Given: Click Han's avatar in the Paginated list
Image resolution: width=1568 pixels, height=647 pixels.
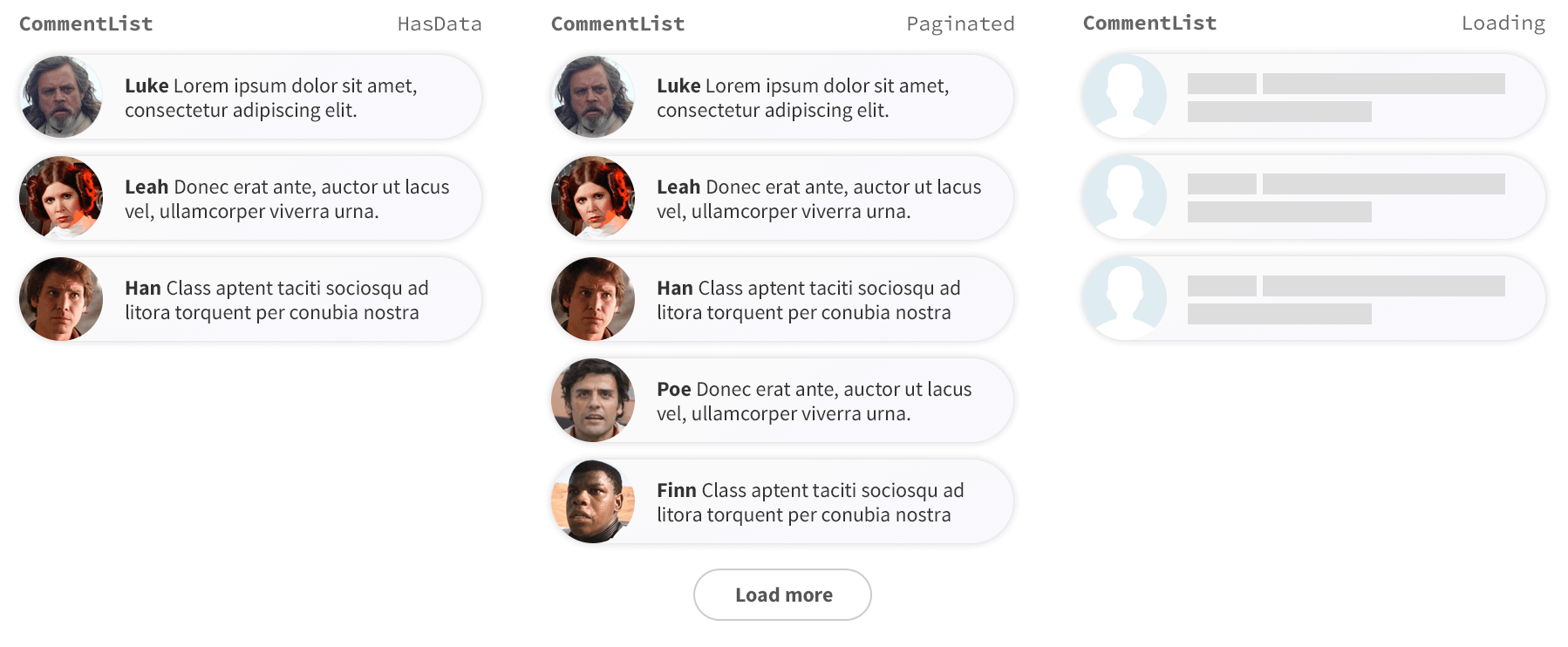Looking at the screenshot, I should (x=592, y=298).
